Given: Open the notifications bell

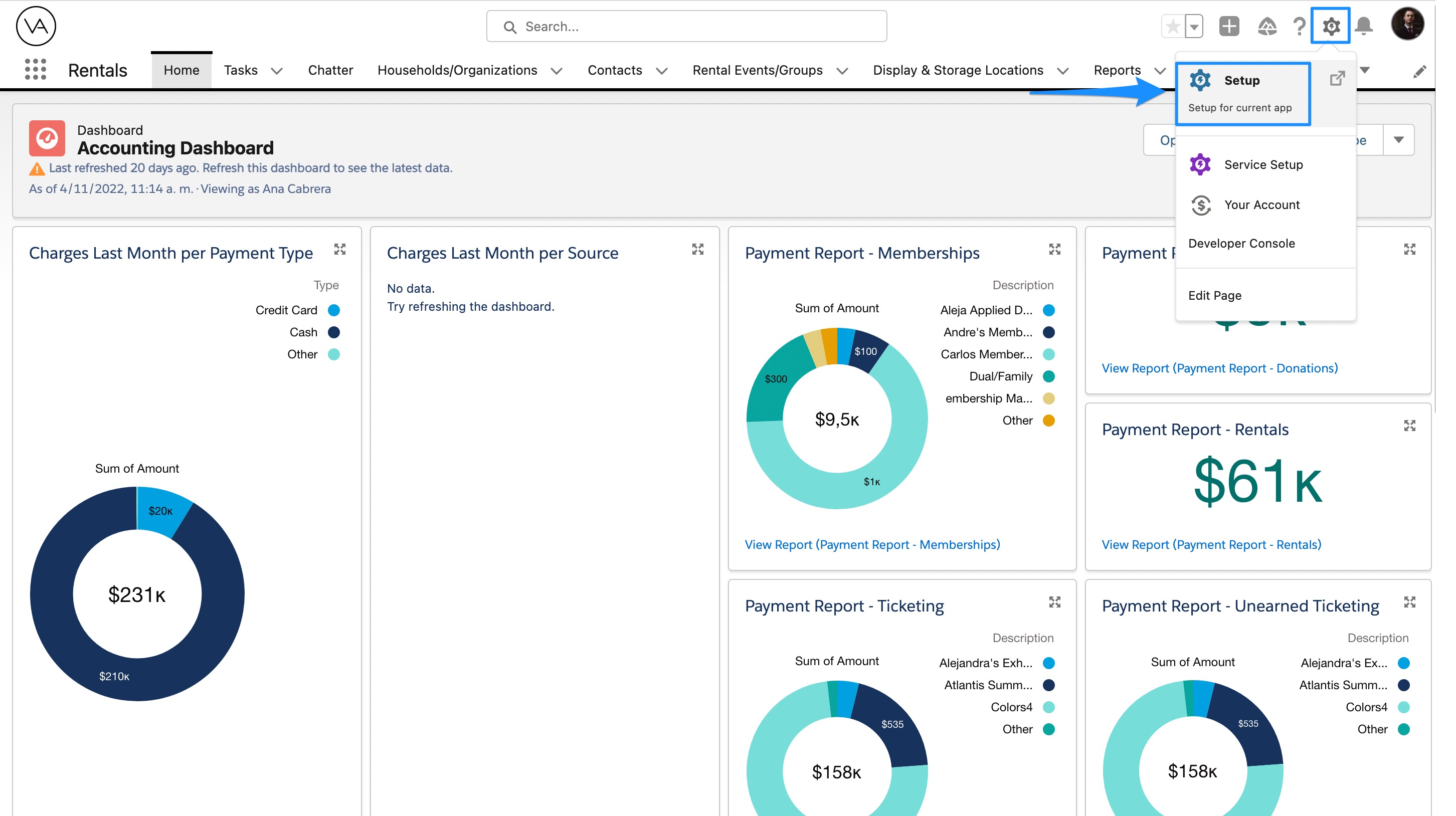Looking at the screenshot, I should point(1364,26).
